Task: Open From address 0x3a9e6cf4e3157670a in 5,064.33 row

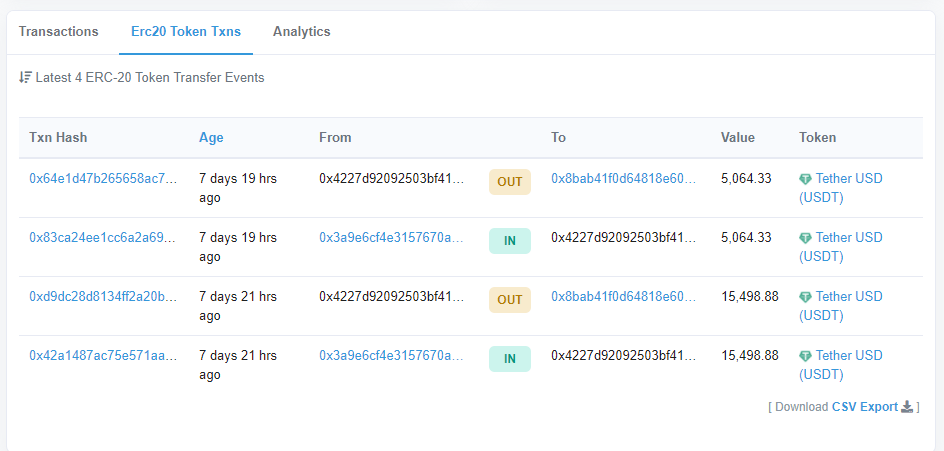Action: 392,237
